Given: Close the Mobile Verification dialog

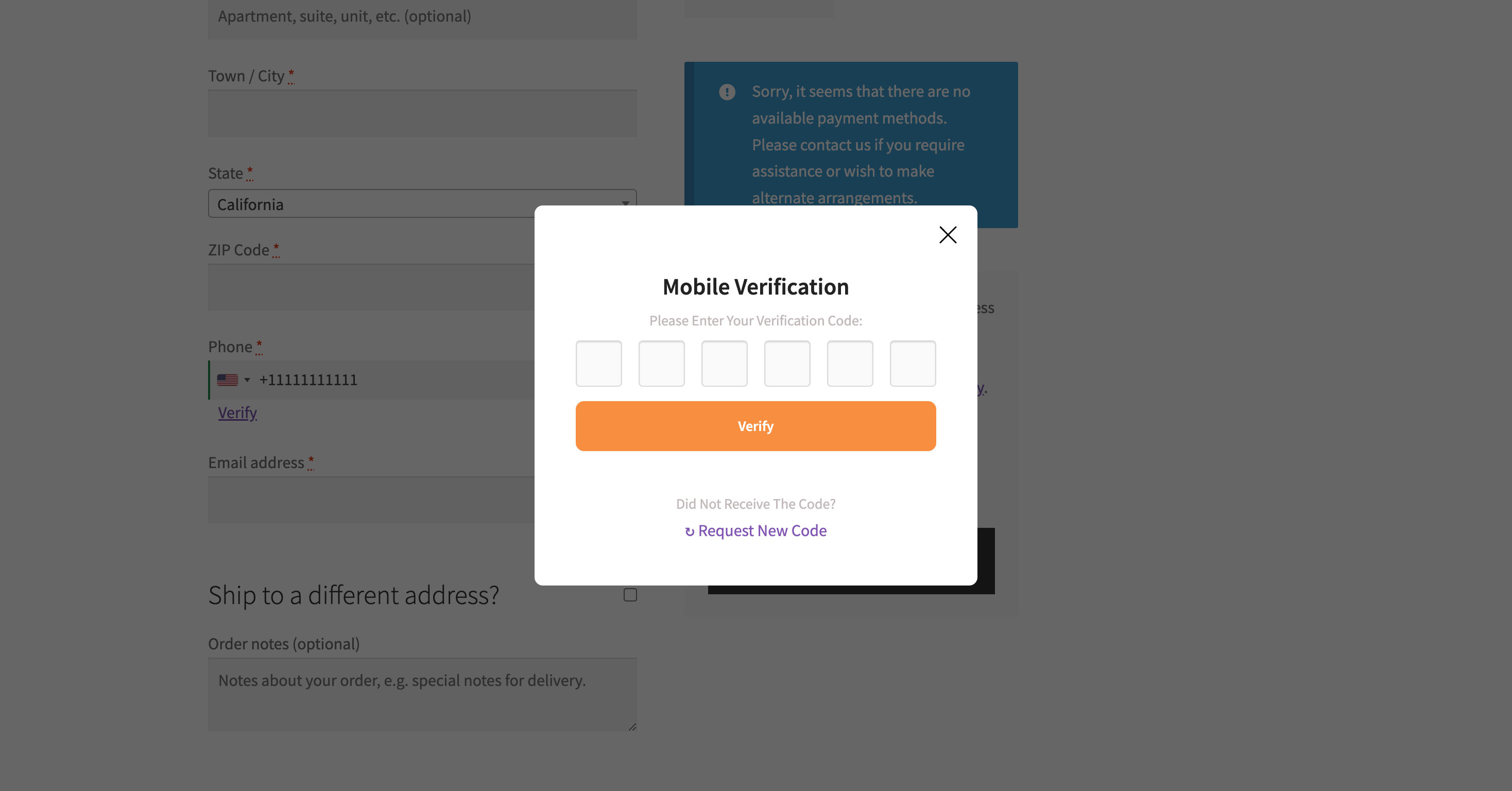Looking at the screenshot, I should coord(948,235).
